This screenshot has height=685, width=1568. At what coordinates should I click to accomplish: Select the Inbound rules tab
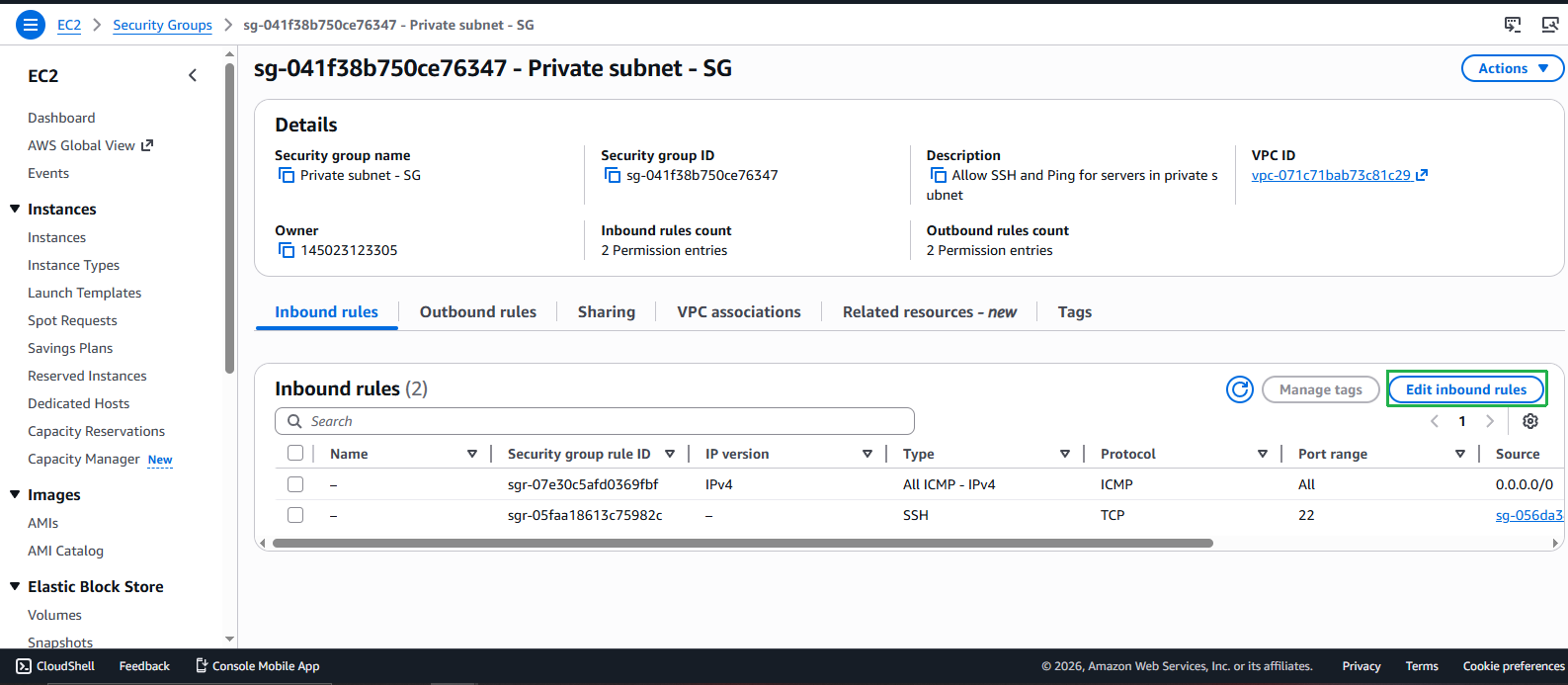coord(326,312)
